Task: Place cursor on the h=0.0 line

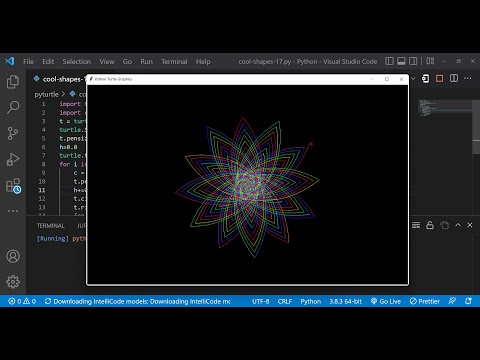Action: coord(68,147)
